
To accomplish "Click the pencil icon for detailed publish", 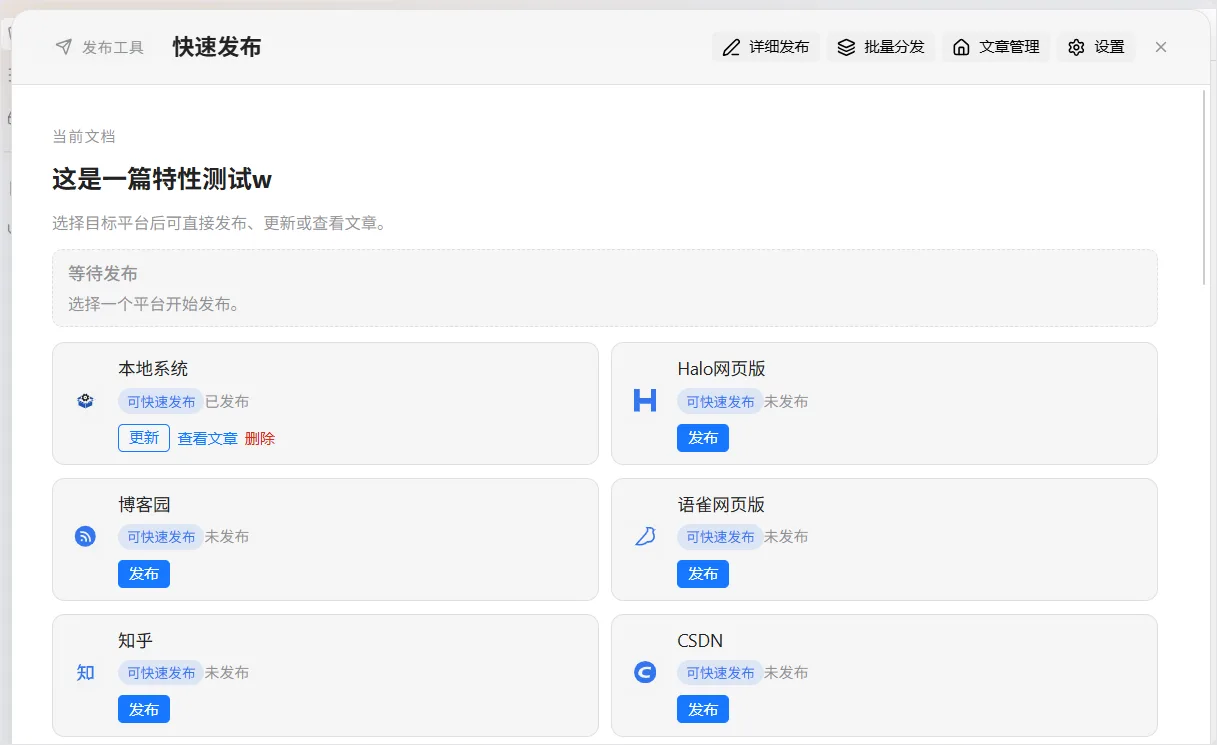I will coord(731,47).
